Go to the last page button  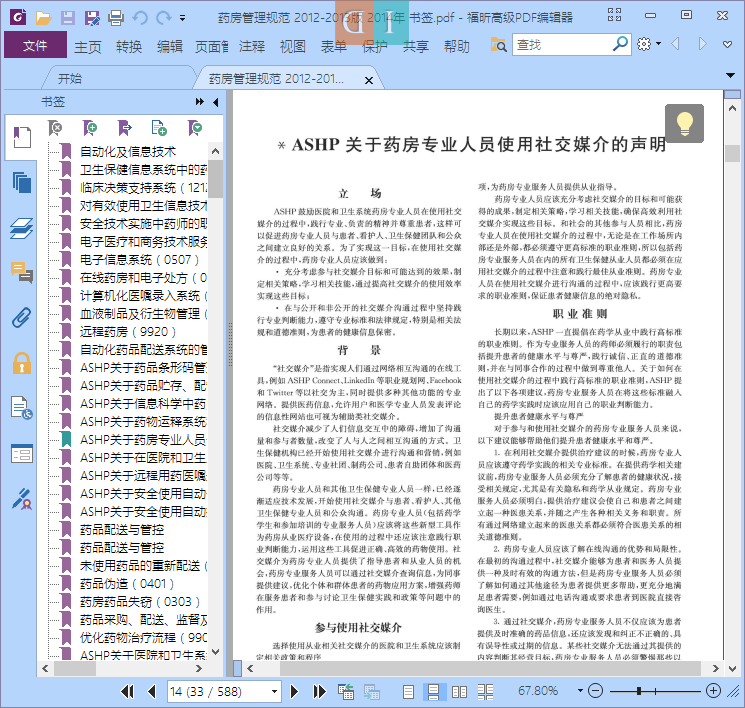(319, 691)
